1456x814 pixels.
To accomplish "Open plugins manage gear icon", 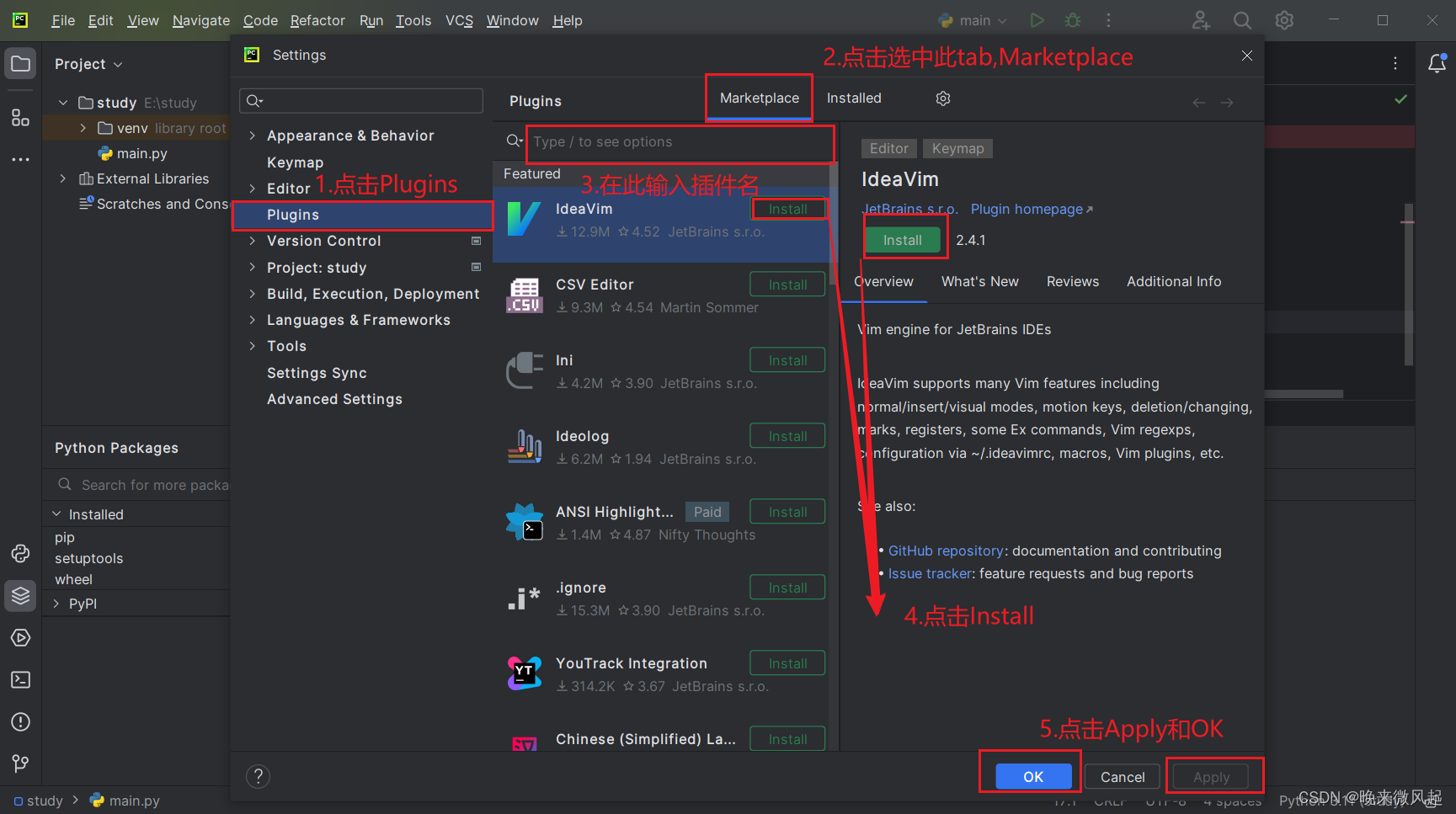I will (x=943, y=98).
